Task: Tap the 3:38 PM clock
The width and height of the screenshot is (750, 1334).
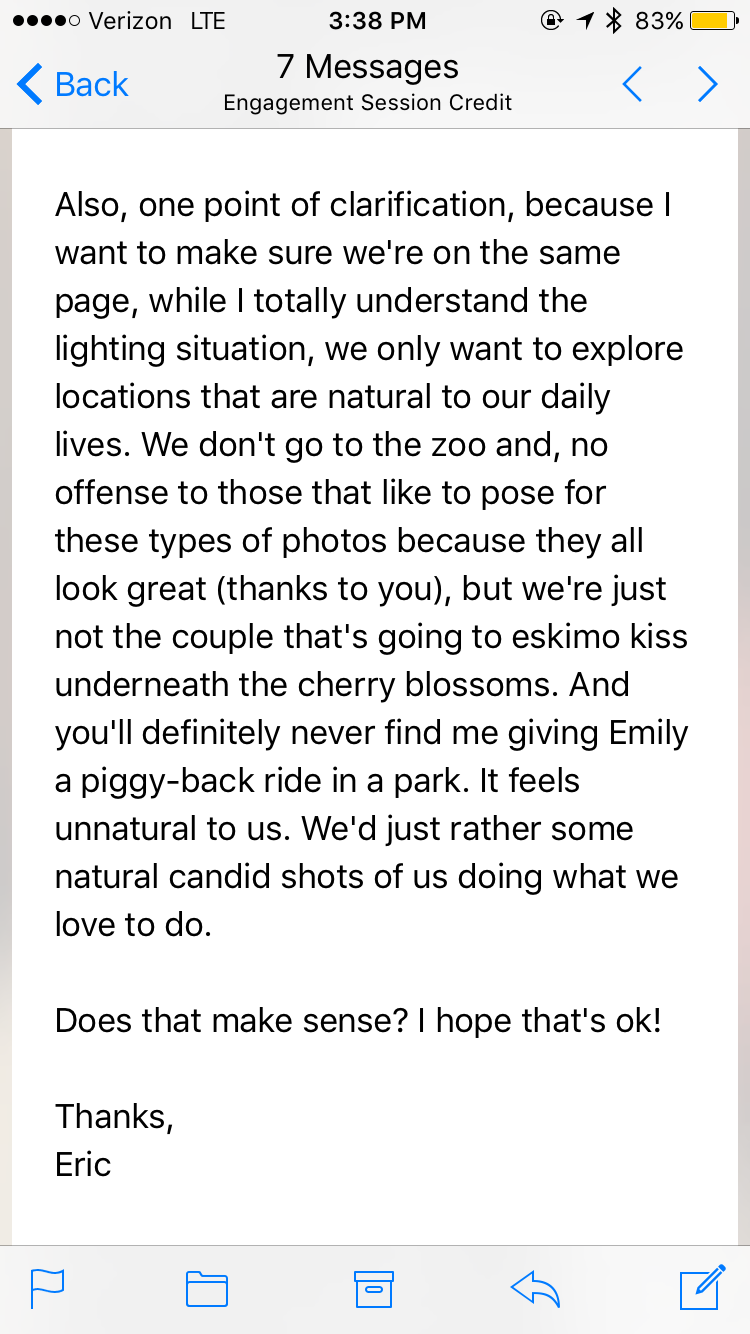Action: pos(376,21)
